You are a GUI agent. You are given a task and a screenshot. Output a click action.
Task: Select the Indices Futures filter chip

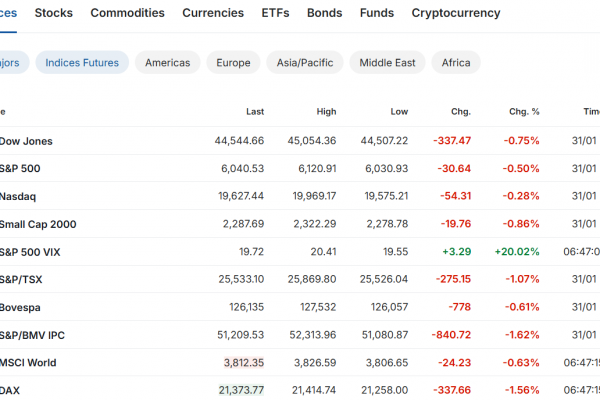pos(82,62)
